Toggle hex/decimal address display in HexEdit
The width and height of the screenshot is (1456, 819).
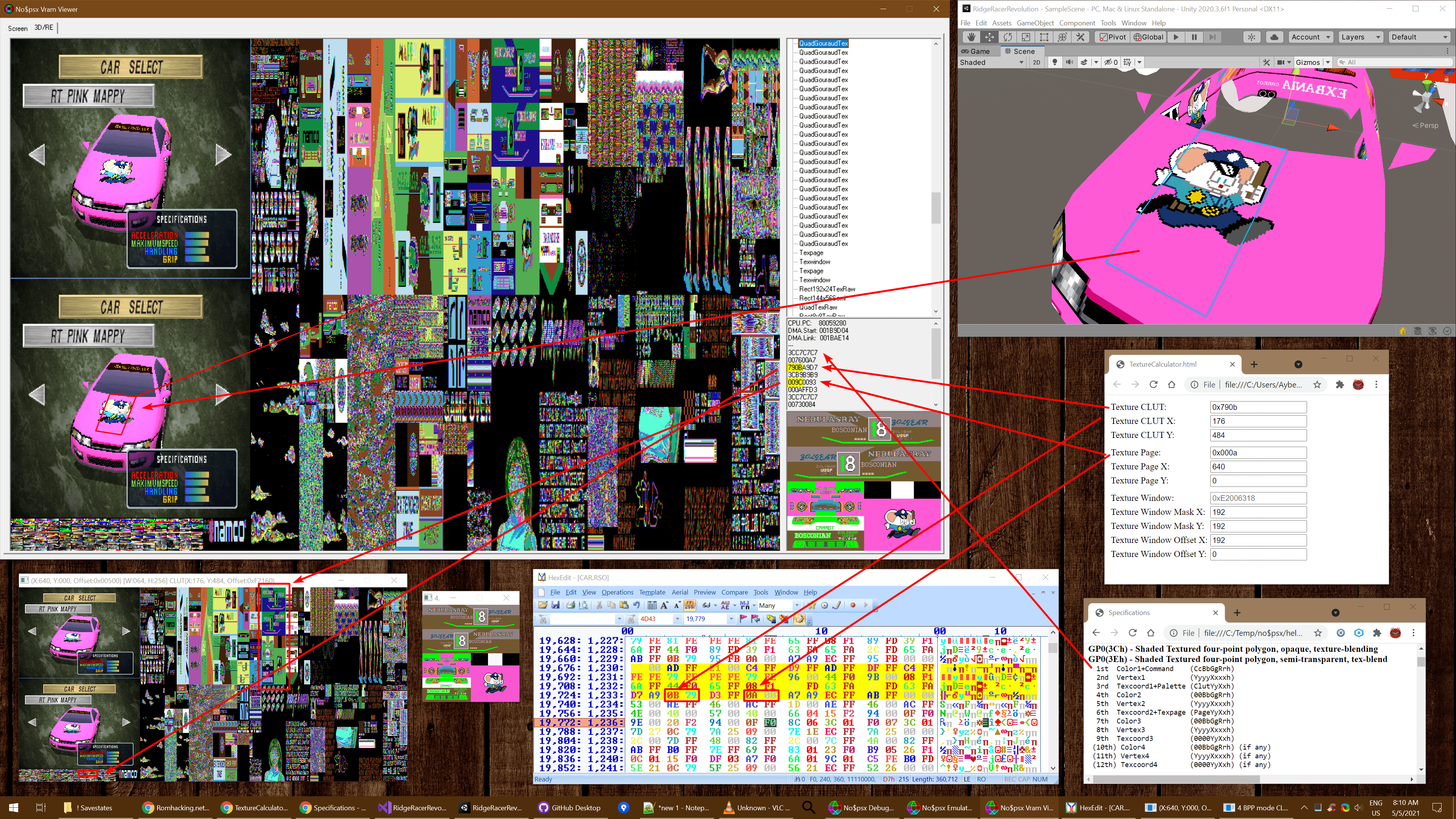(x=690, y=606)
